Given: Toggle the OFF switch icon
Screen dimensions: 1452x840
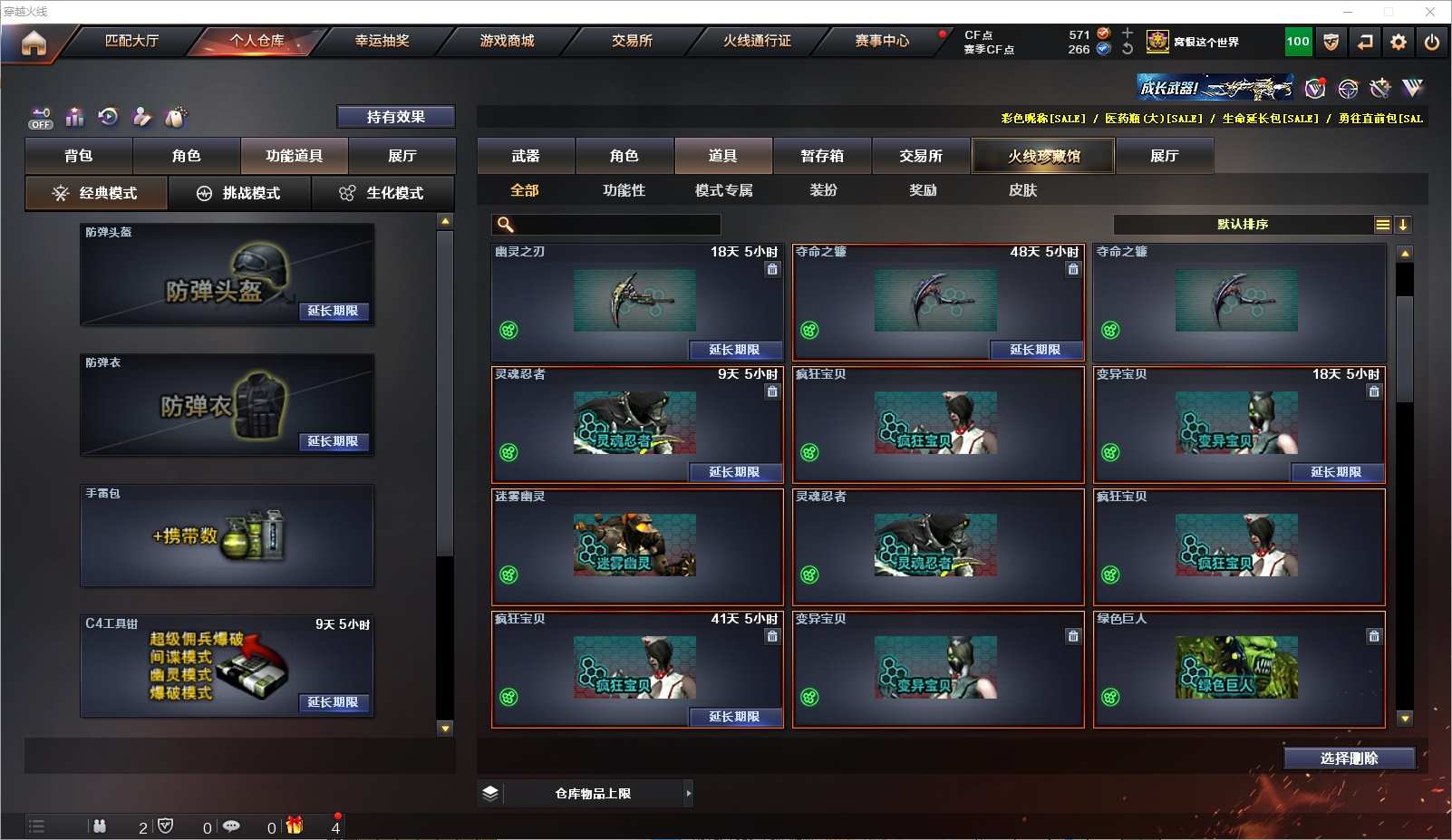Looking at the screenshot, I should coord(41,118).
